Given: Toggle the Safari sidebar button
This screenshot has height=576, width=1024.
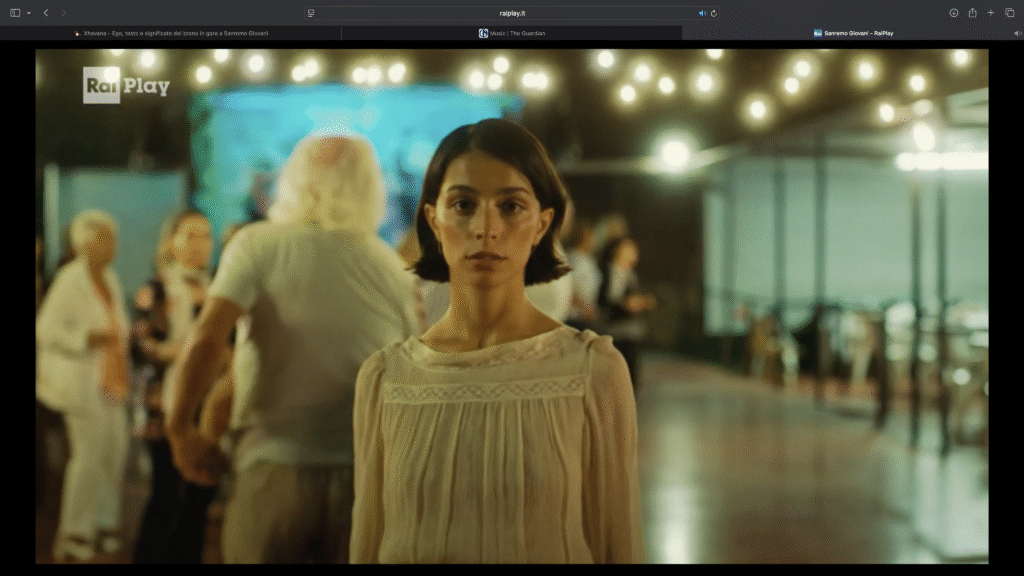Looking at the screenshot, I should click(x=15, y=13).
